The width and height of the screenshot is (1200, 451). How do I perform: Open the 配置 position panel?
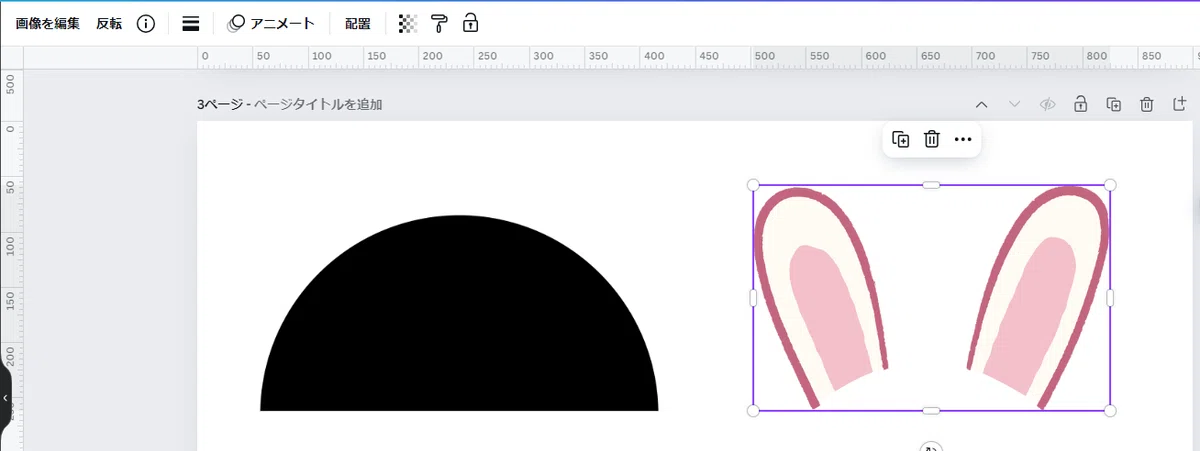point(357,23)
